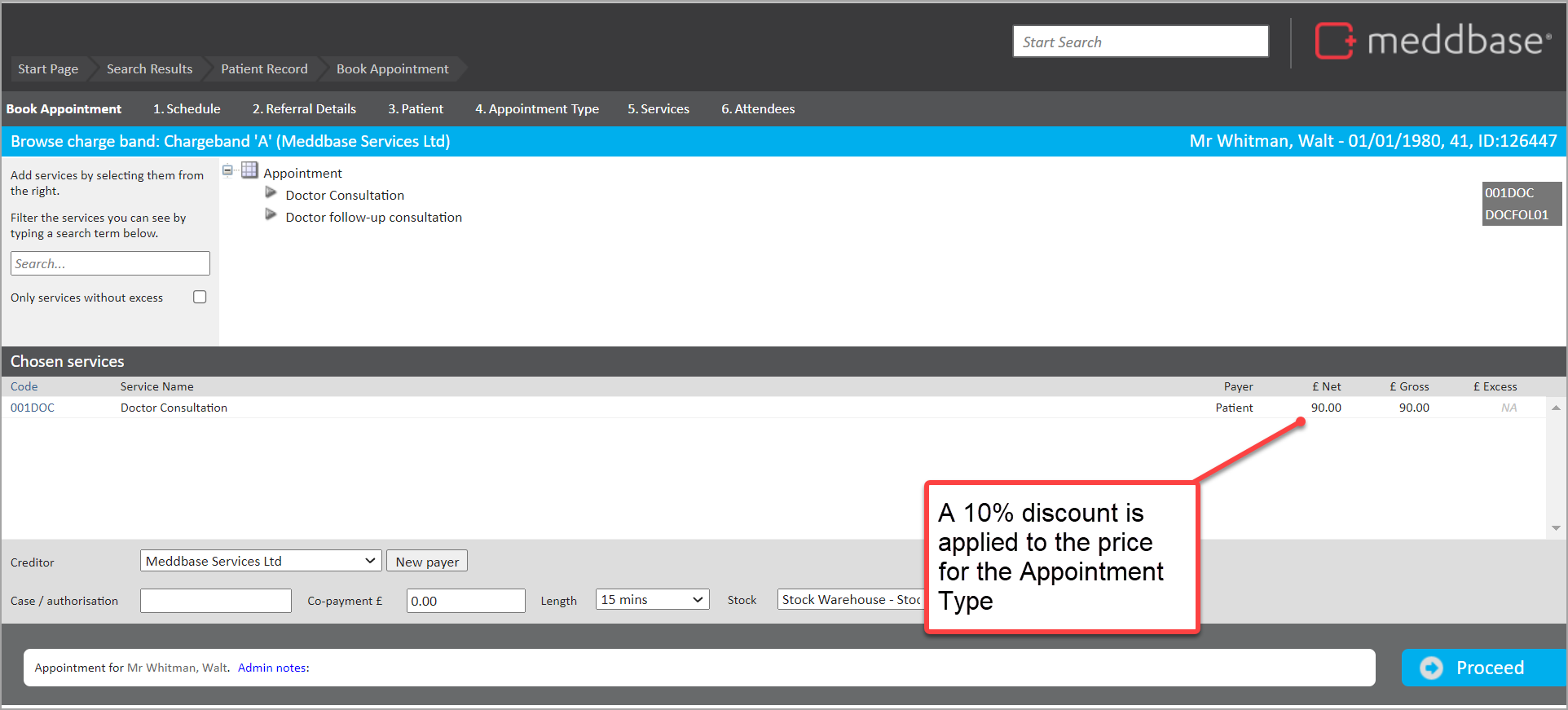Switch to step 1. Schedule
Image resolution: width=1568 pixels, height=710 pixels.
(x=187, y=109)
